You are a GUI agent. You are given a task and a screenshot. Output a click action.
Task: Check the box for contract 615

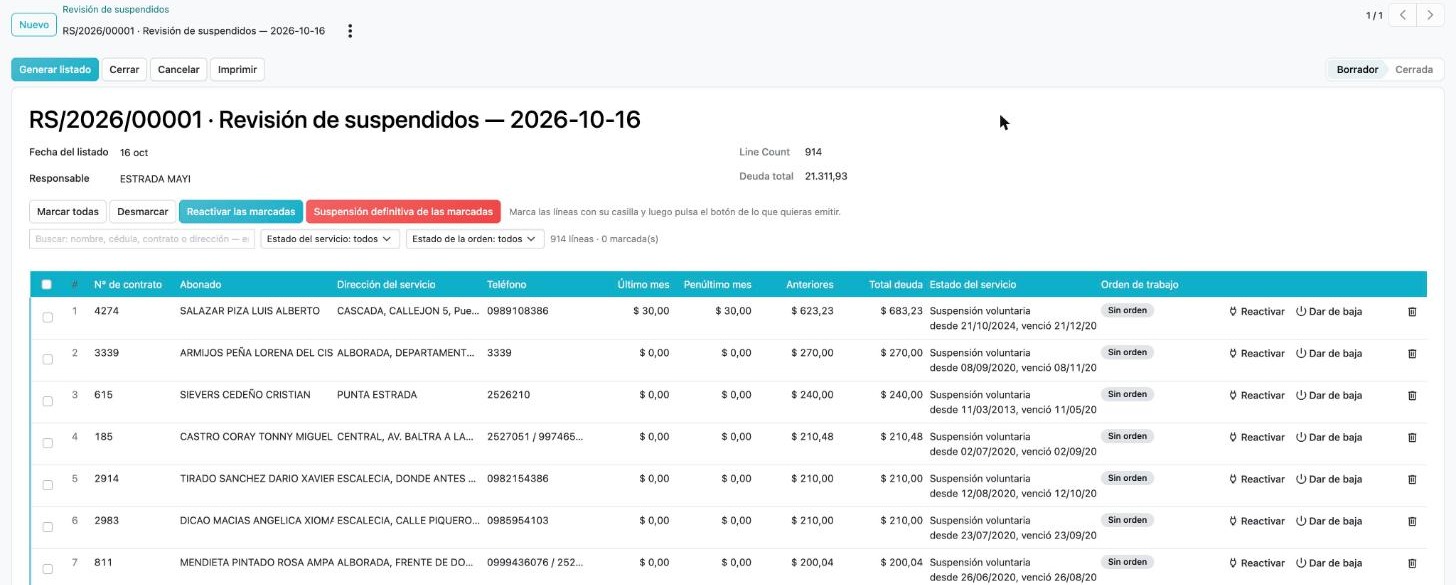tap(47, 402)
